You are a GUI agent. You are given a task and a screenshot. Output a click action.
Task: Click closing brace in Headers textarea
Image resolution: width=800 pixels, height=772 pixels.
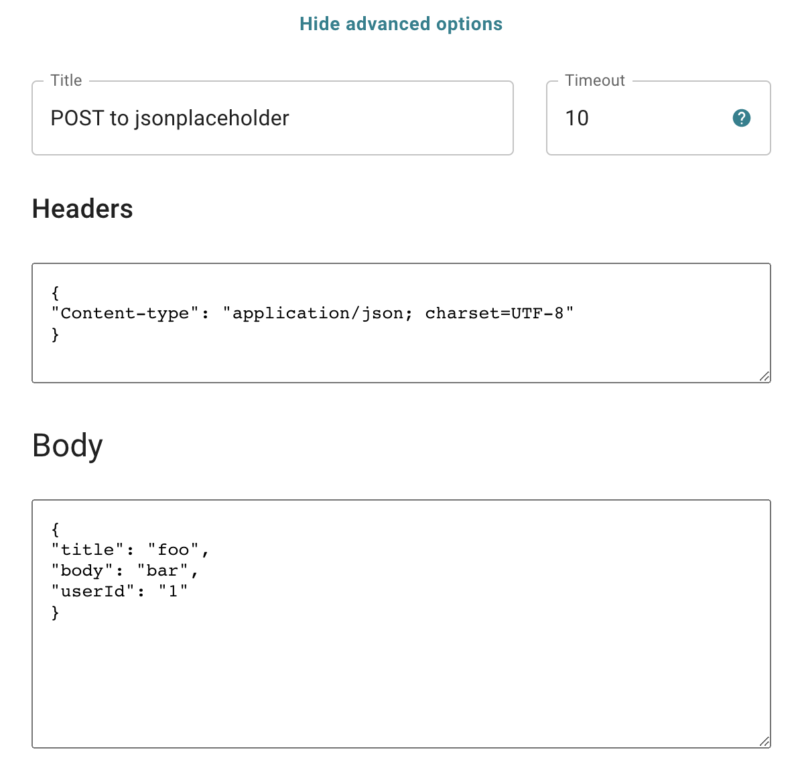point(55,334)
